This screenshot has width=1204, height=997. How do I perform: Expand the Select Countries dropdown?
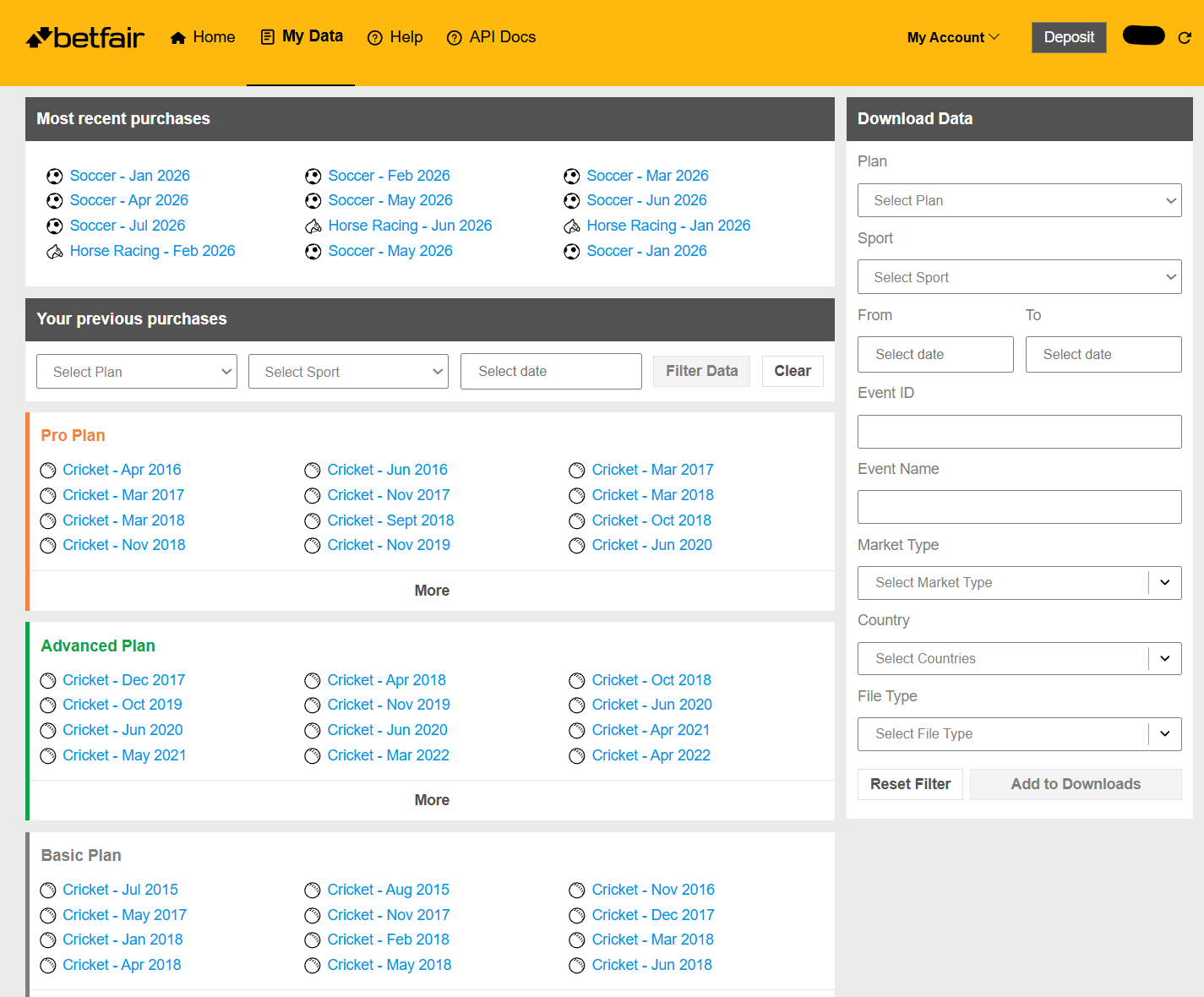pos(1019,658)
